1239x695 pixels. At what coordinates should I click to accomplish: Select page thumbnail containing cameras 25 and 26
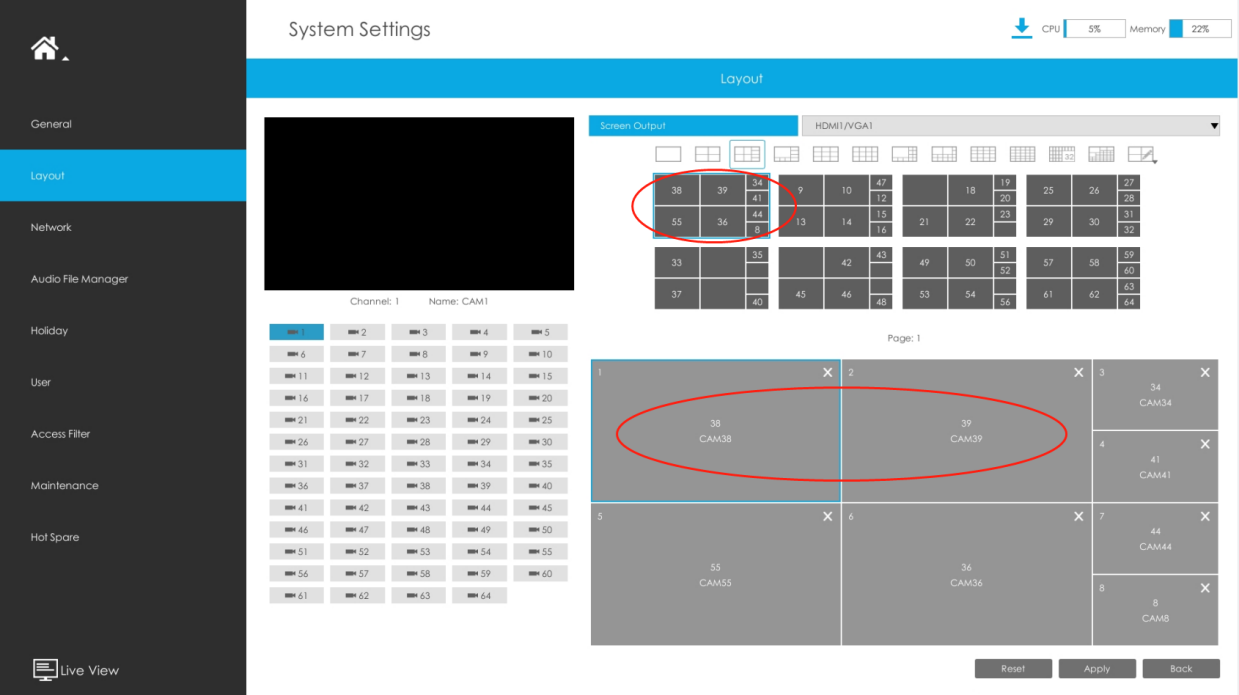coord(1083,206)
